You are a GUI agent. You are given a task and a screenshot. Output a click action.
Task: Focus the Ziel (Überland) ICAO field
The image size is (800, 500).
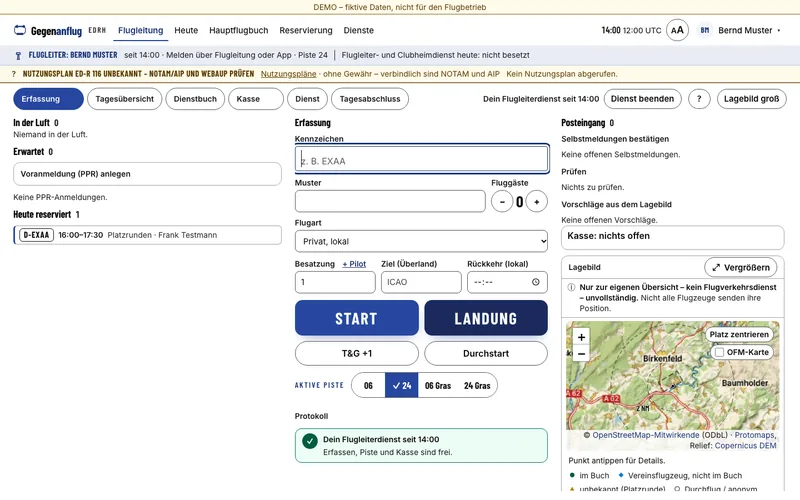[421, 282]
